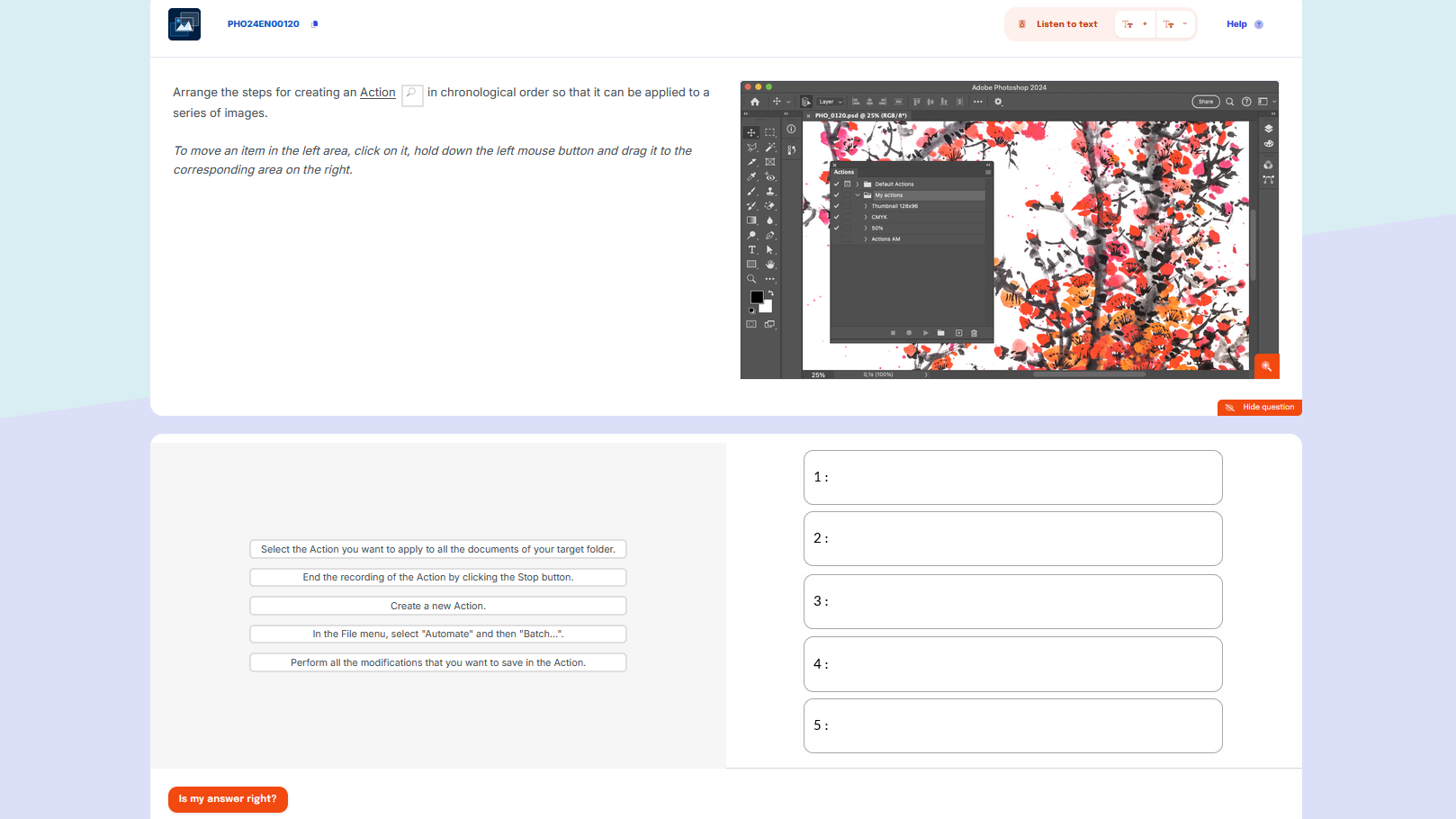
Task: Select the Pen tool
Action: tap(770, 235)
